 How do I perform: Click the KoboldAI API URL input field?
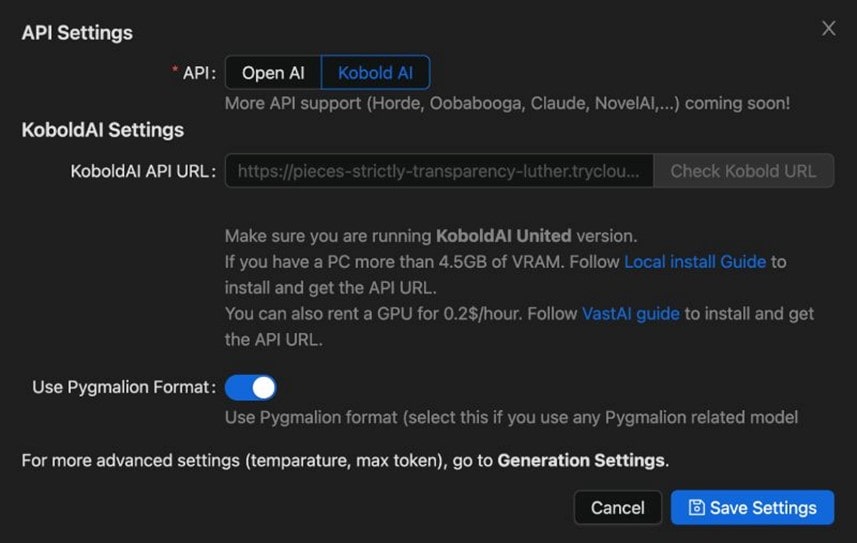pyautogui.click(x=438, y=171)
